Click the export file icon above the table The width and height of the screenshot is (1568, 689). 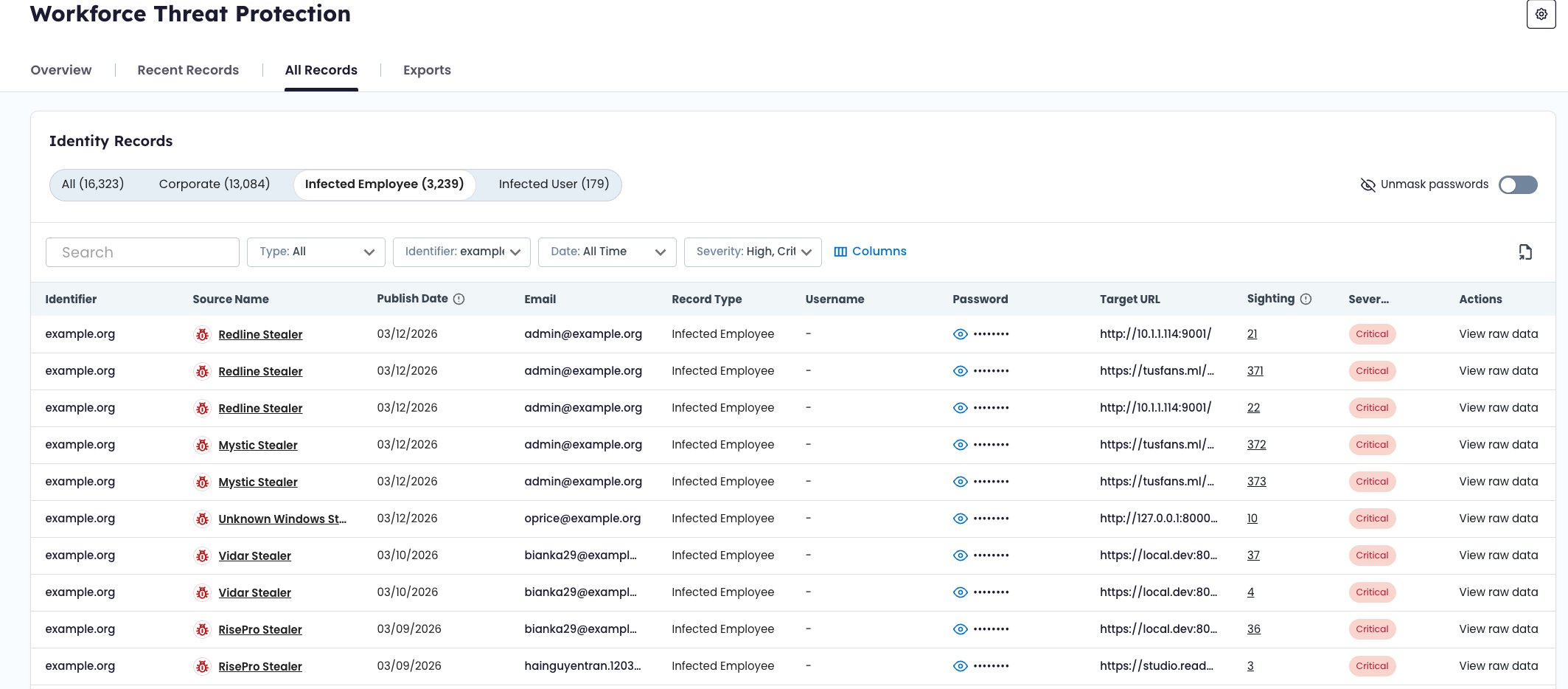(1525, 252)
